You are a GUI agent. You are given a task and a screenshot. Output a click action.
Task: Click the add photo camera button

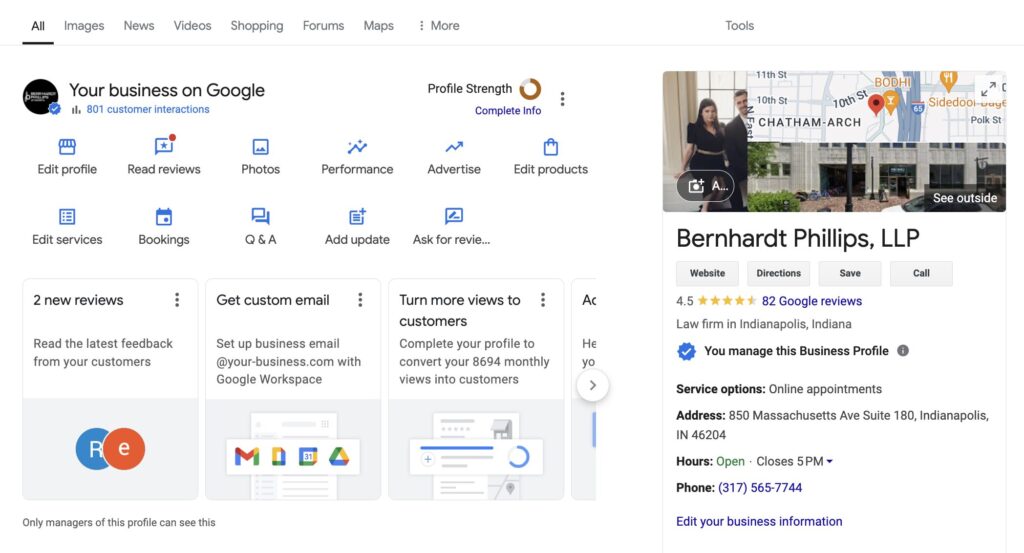tap(705, 186)
